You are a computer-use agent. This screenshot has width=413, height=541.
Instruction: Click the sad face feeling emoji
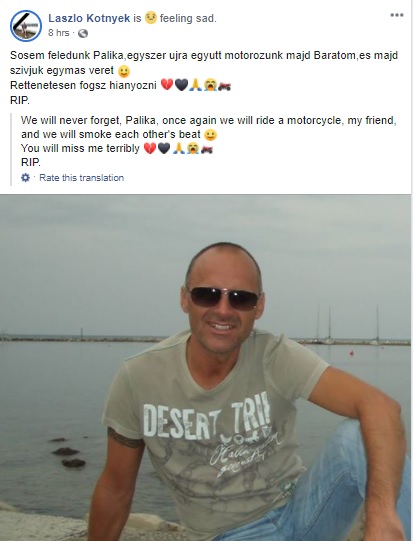(150, 17)
